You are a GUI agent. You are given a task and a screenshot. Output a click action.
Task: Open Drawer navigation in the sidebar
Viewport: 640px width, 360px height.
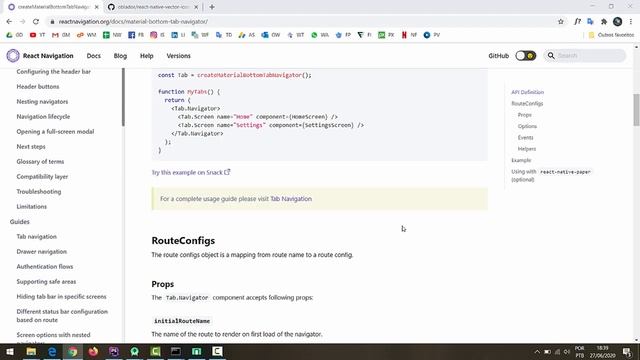41,252
